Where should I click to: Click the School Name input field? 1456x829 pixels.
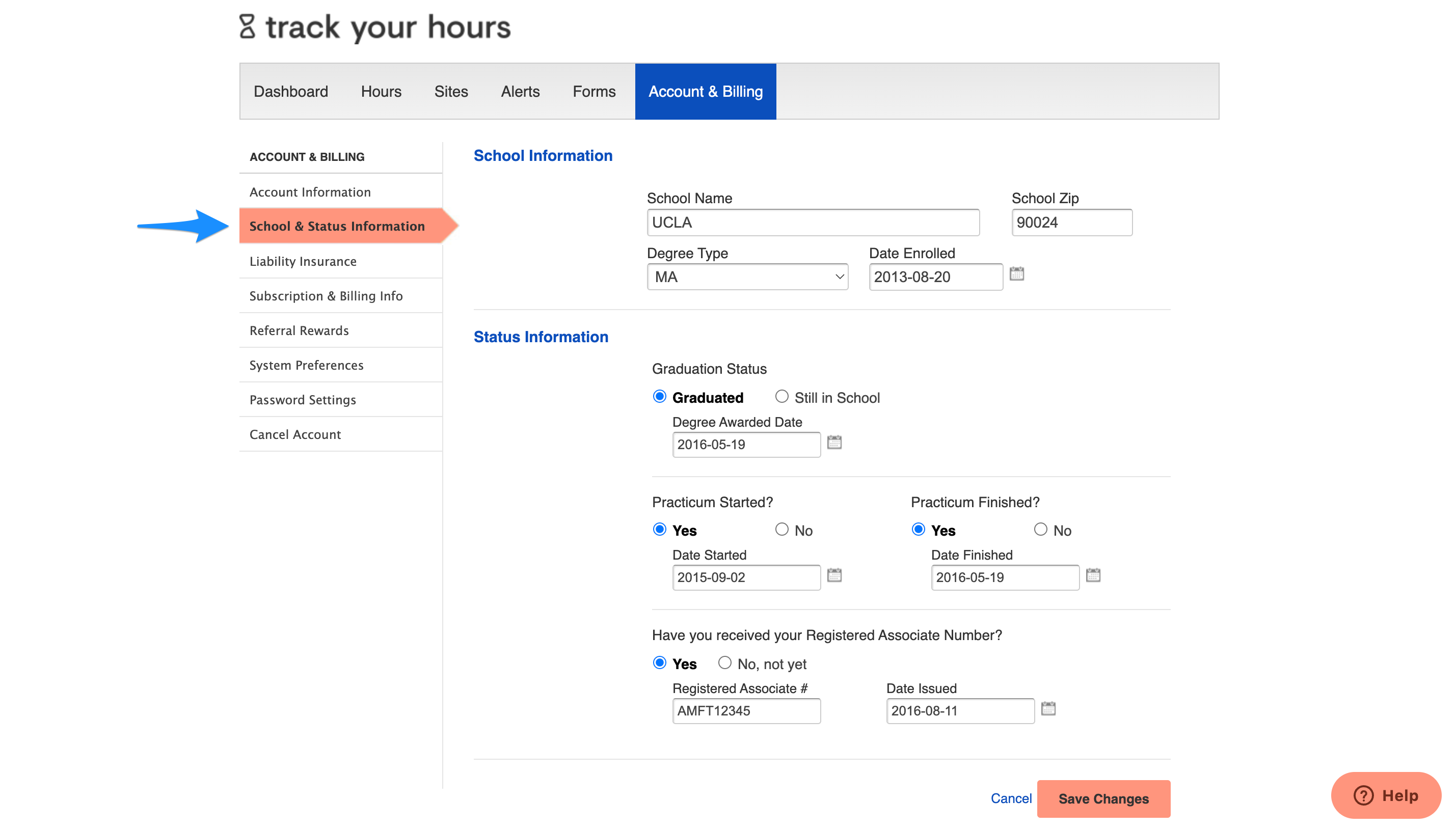(x=813, y=222)
